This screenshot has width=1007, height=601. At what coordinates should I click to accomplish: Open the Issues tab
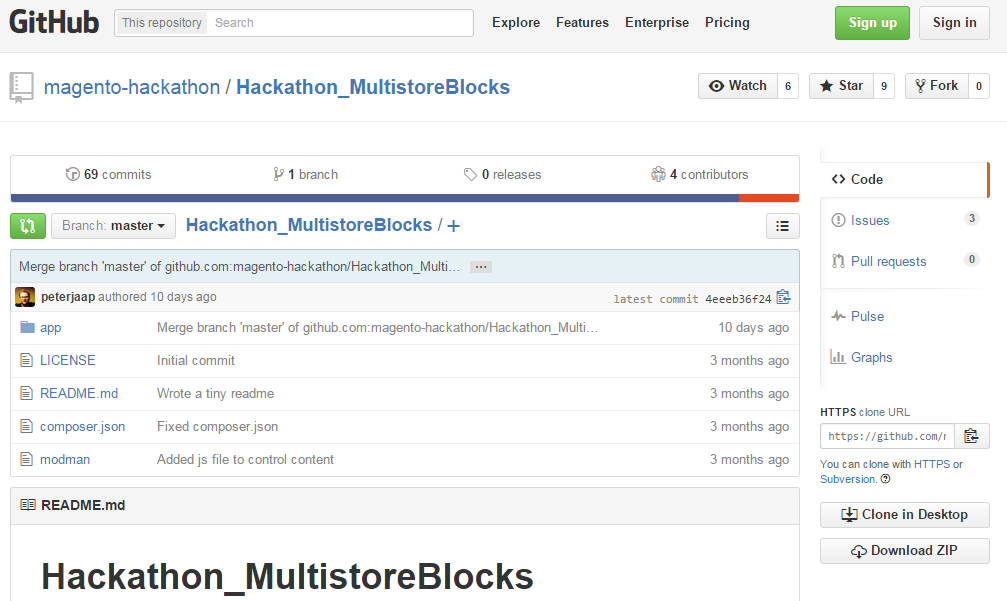[904, 220]
